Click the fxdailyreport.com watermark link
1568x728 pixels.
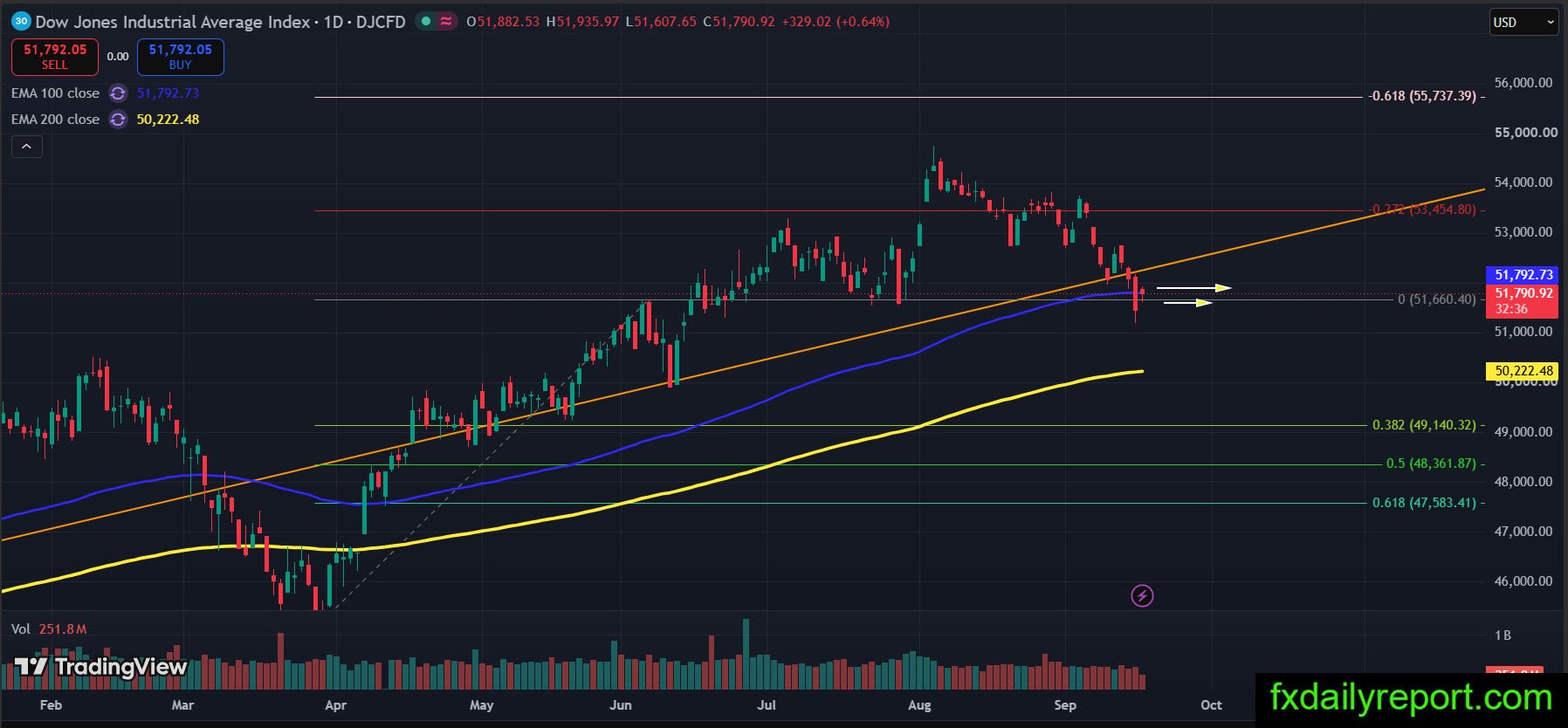(x=1411, y=698)
